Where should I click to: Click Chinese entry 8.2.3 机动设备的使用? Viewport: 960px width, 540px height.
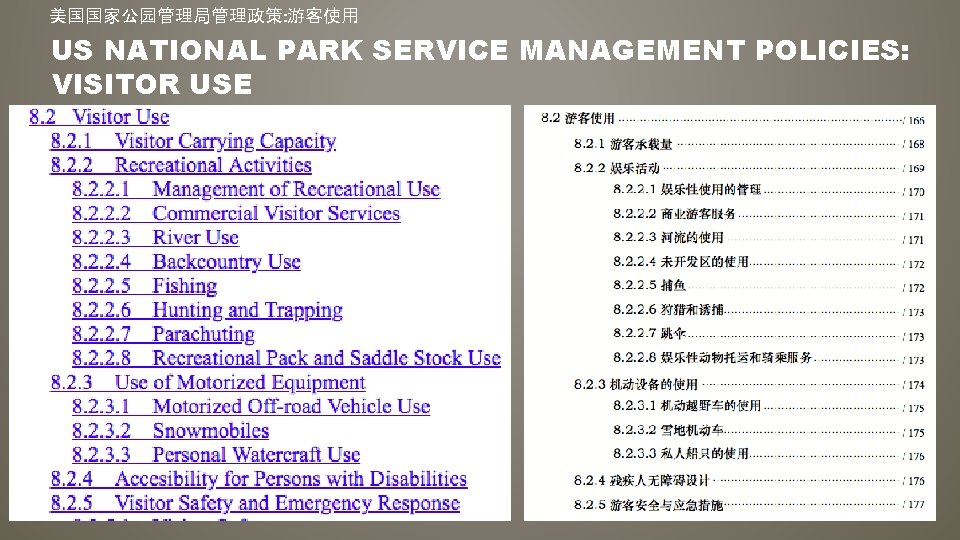point(636,384)
